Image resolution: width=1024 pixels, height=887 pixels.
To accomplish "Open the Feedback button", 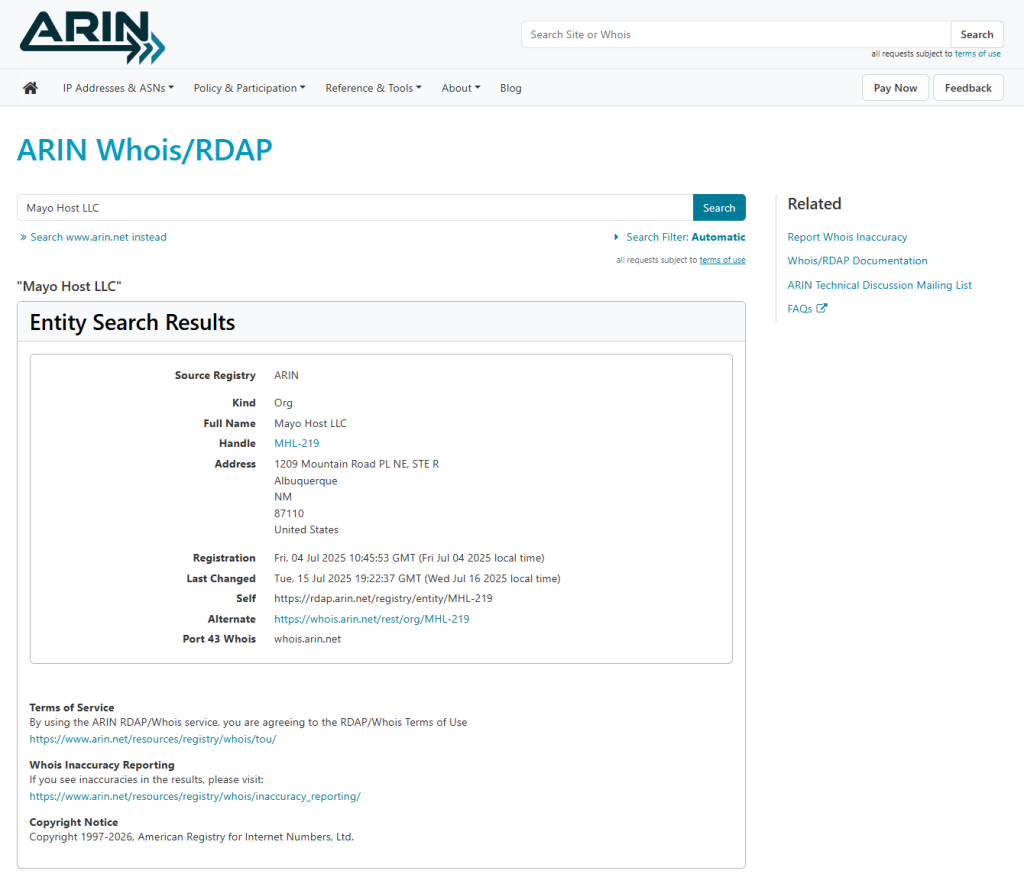I will click(967, 88).
